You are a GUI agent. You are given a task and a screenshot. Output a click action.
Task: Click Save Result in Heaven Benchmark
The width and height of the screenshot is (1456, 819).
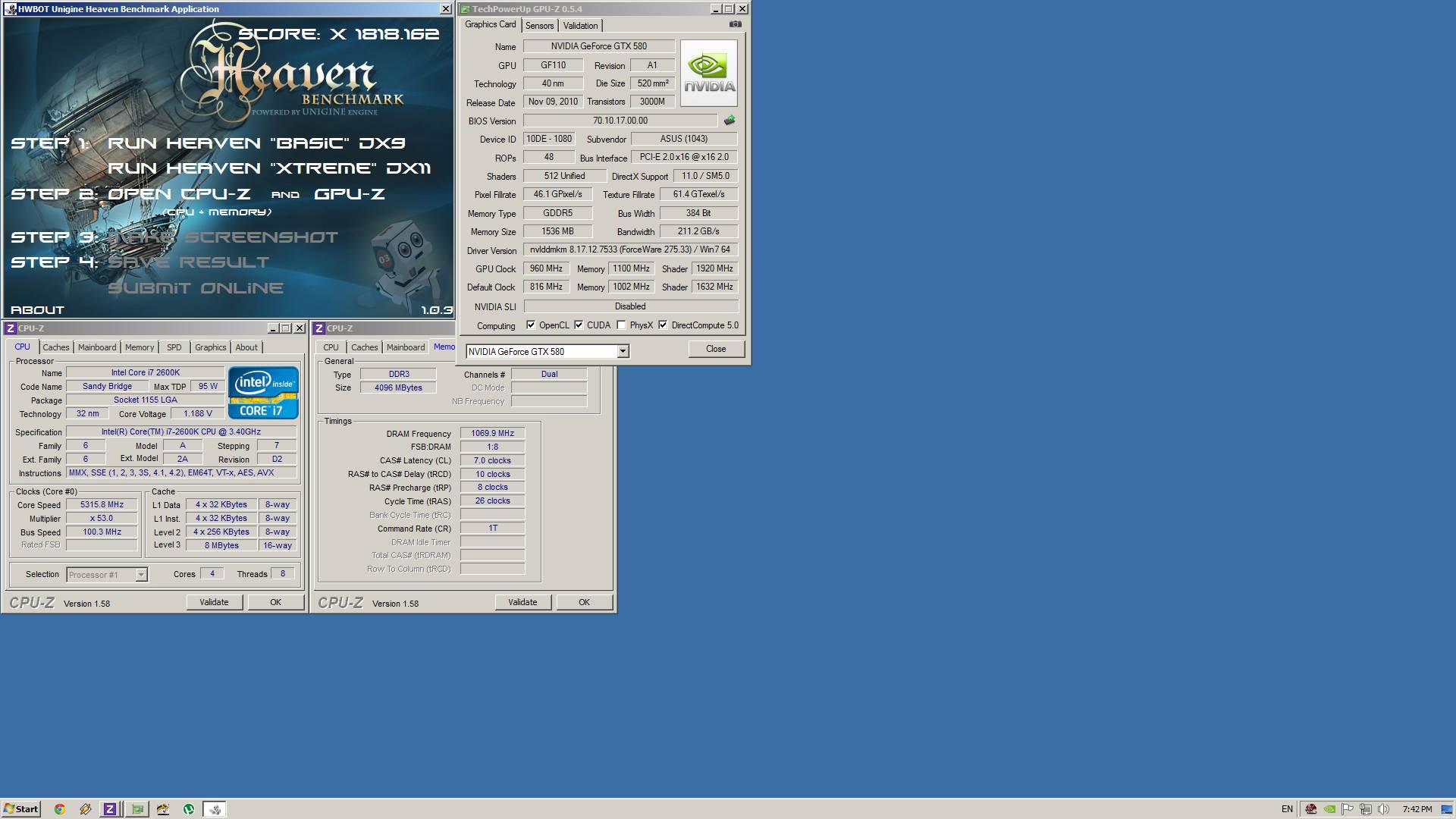pos(188,262)
